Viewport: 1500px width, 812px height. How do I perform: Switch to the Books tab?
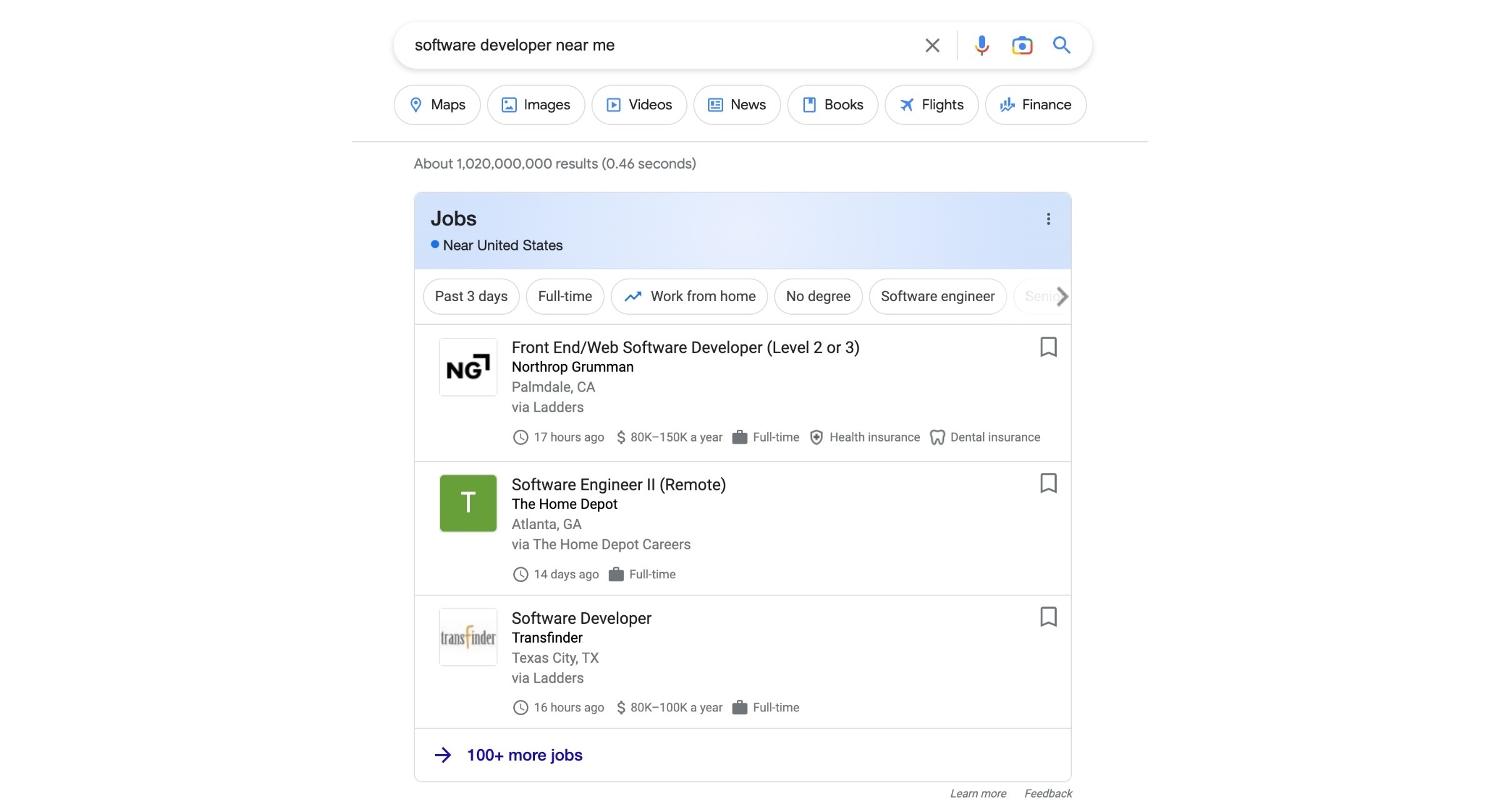(x=832, y=105)
